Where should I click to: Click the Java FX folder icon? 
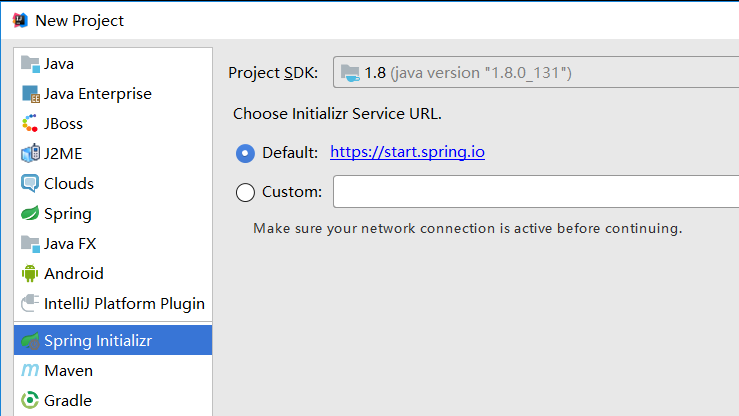[x=30, y=244]
